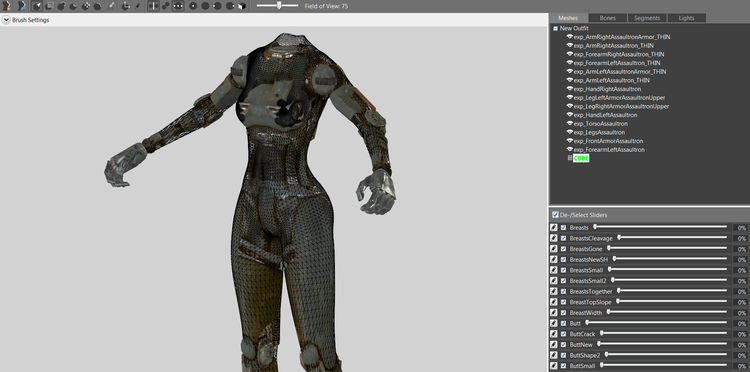Expand the Brush Settings panel
The height and width of the screenshot is (372, 750).
pos(6,20)
